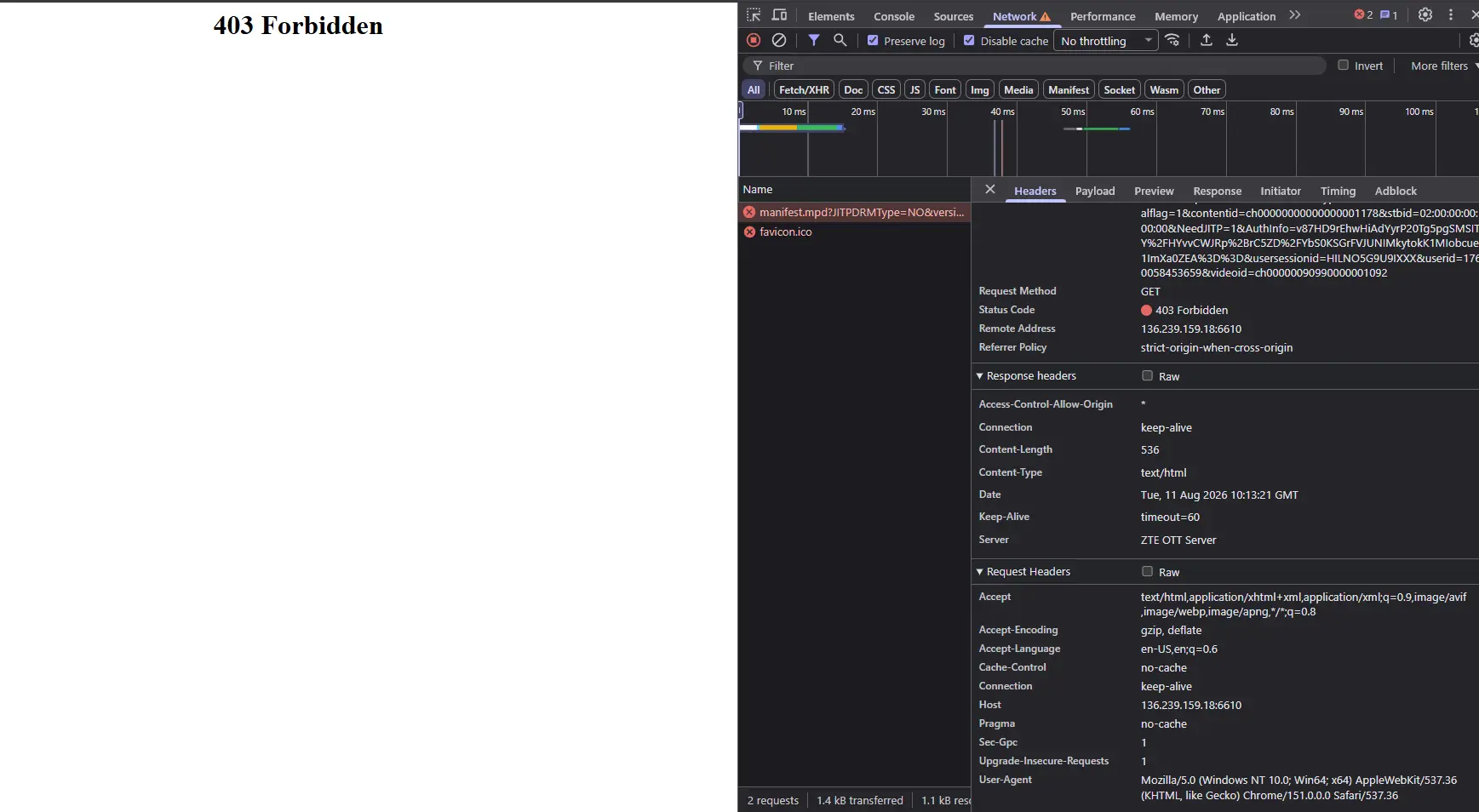Click the red 403 status indicator

coord(1146,311)
